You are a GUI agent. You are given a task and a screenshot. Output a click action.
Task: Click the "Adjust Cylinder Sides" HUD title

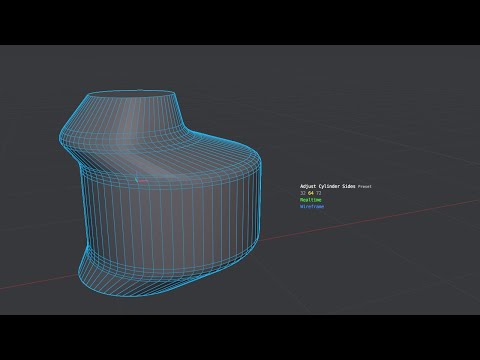328,186
